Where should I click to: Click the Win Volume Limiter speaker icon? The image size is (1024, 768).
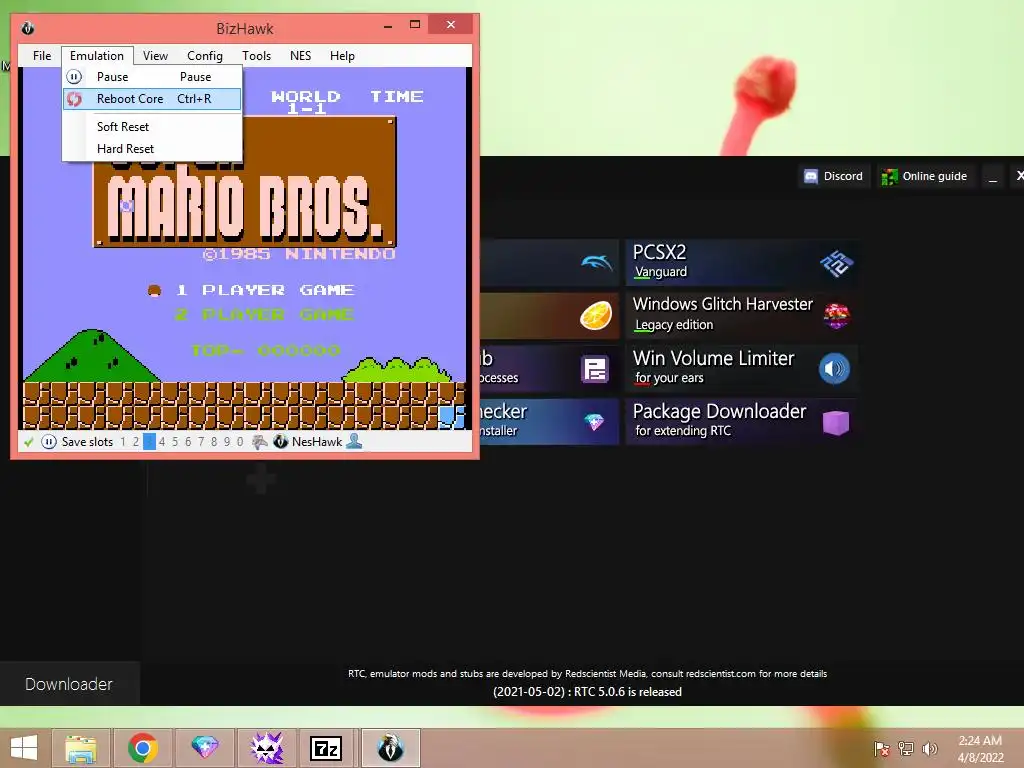click(x=835, y=369)
